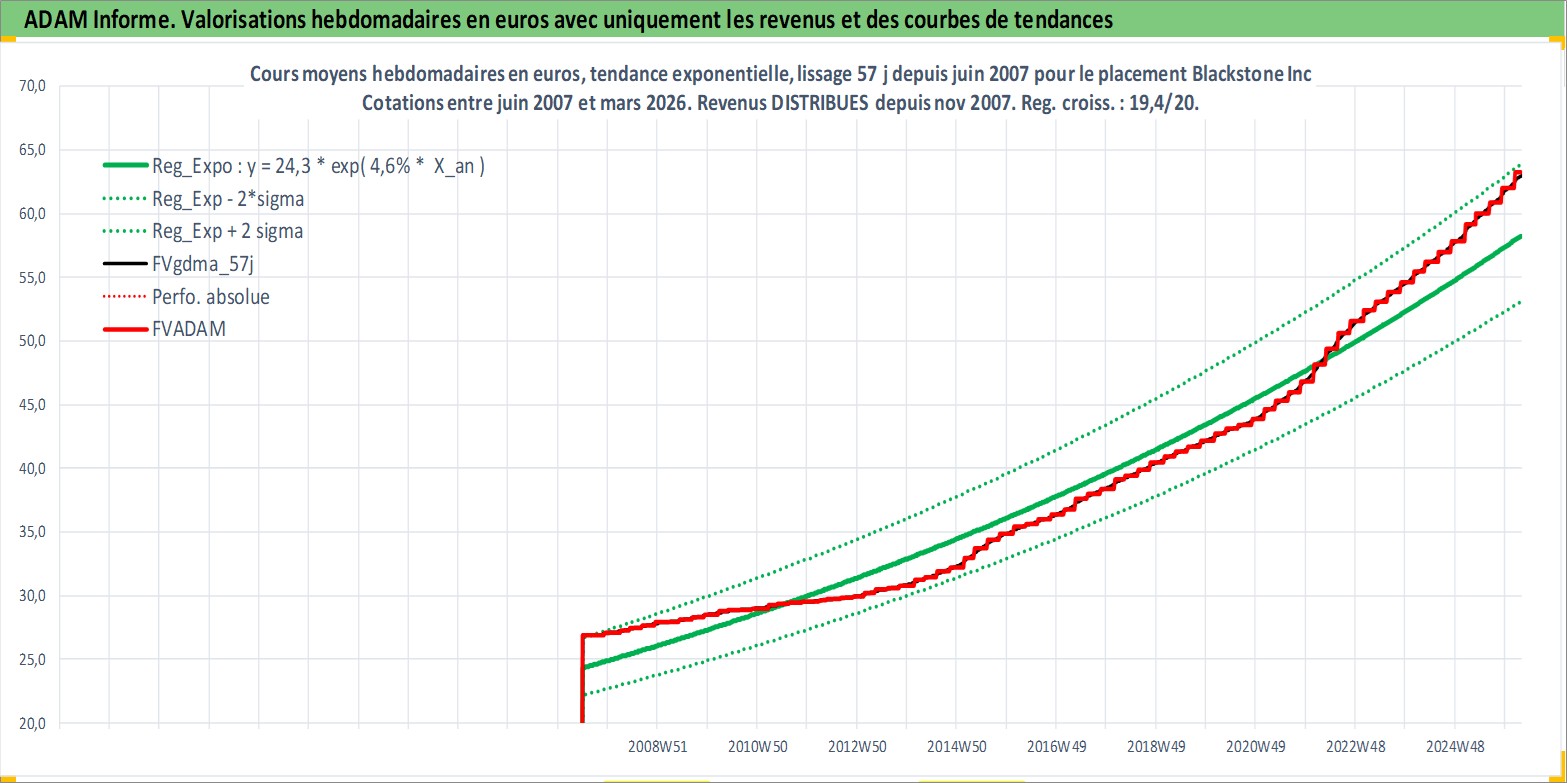Click the y-axis label 55,0
This screenshot has height=783, width=1567.
(32, 277)
